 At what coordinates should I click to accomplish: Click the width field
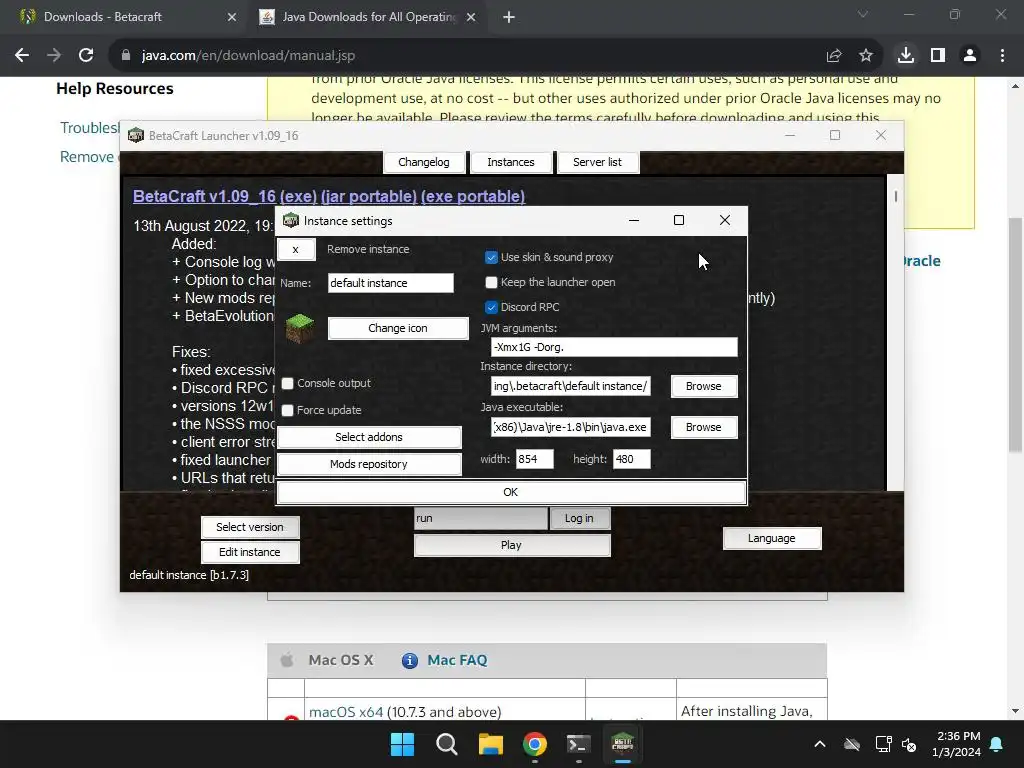[535, 459]
